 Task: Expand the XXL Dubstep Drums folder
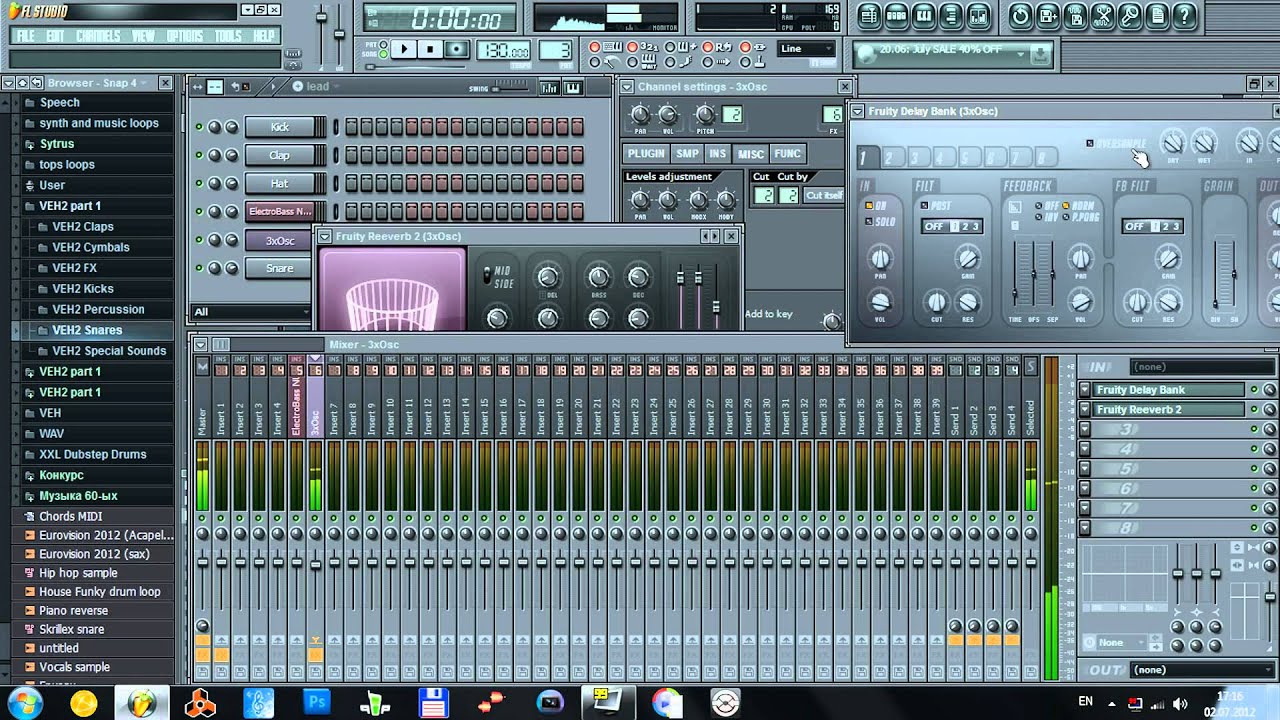coord(92,454)
